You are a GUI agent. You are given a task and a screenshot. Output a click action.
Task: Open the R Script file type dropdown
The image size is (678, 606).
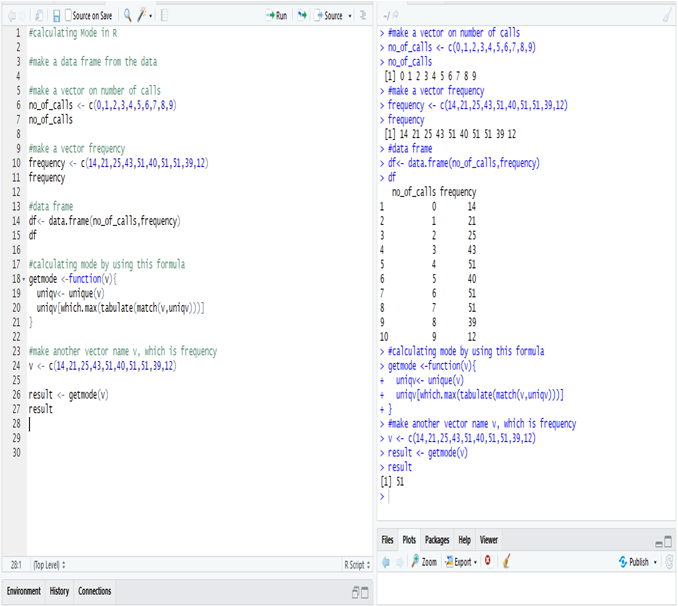tap(357, 564)
